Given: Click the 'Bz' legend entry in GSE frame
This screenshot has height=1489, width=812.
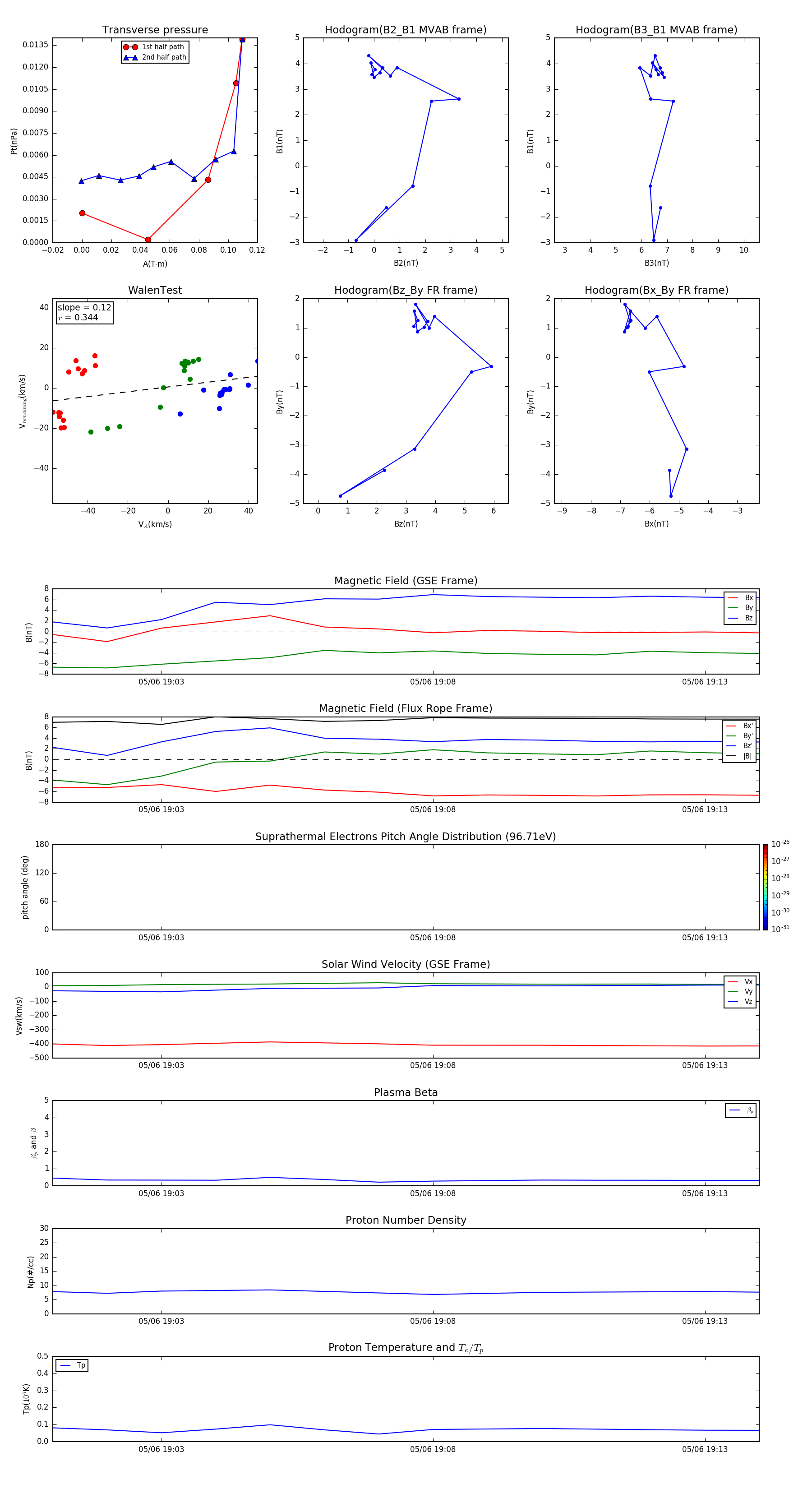Looking at the screenshot, I should [740, 619].
